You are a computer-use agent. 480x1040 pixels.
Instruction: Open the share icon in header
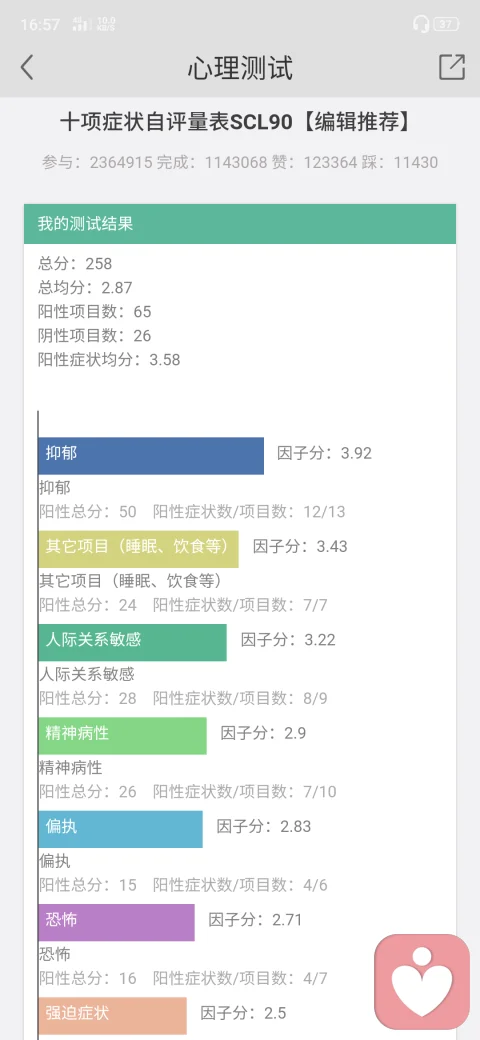click(x=451, y=67)
